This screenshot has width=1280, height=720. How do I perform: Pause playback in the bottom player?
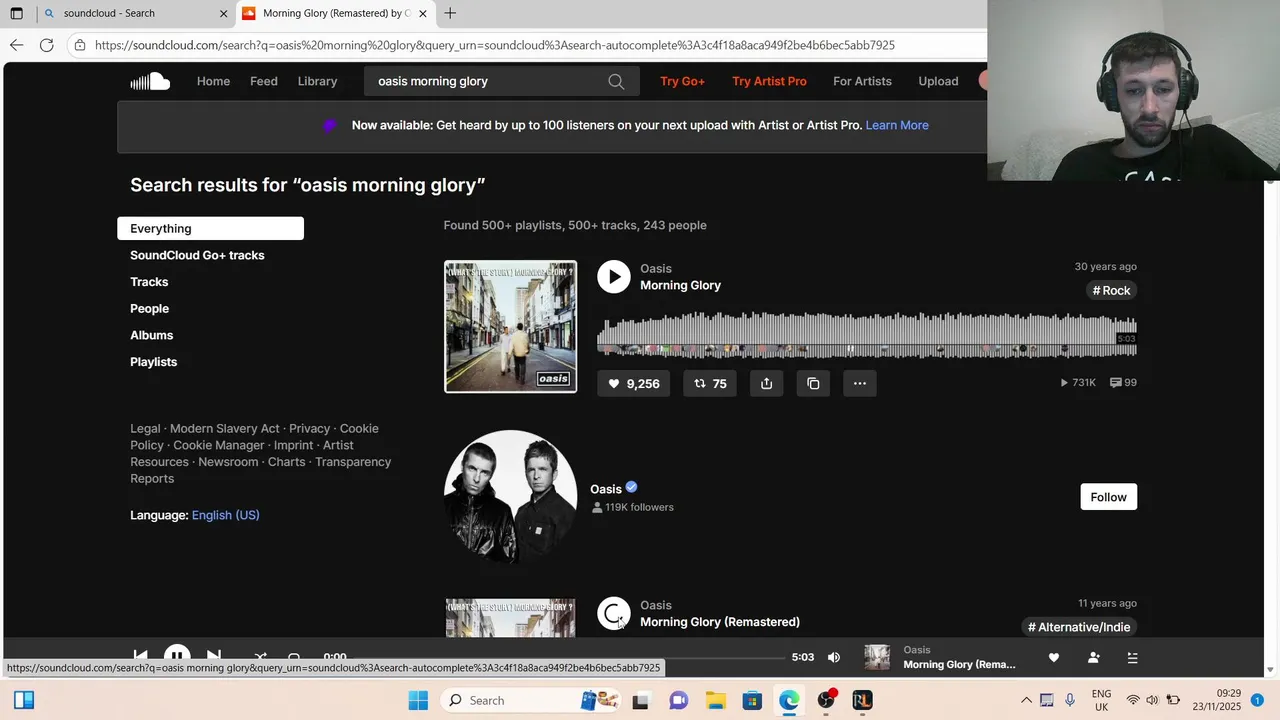coord(177,656)
